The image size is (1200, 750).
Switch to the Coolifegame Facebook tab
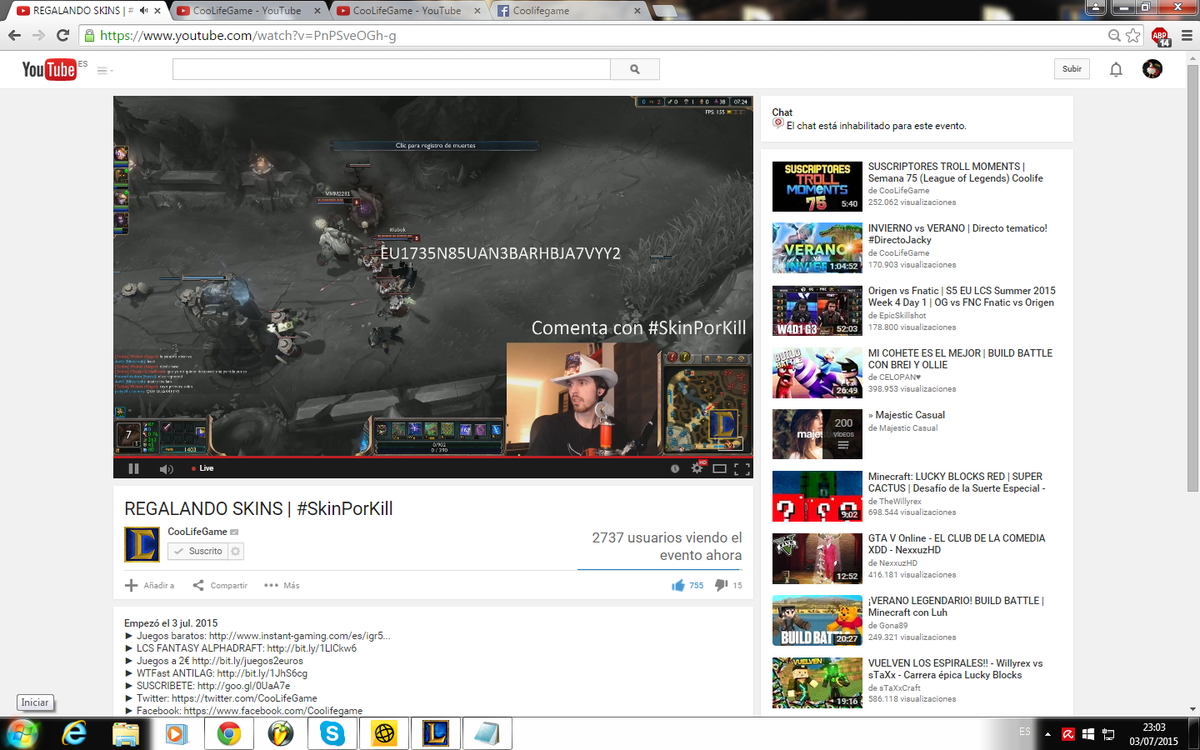tap(568, 11)
